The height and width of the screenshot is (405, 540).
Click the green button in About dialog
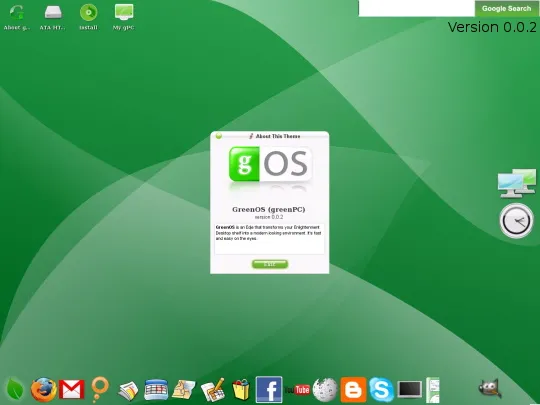pos(270,264)
